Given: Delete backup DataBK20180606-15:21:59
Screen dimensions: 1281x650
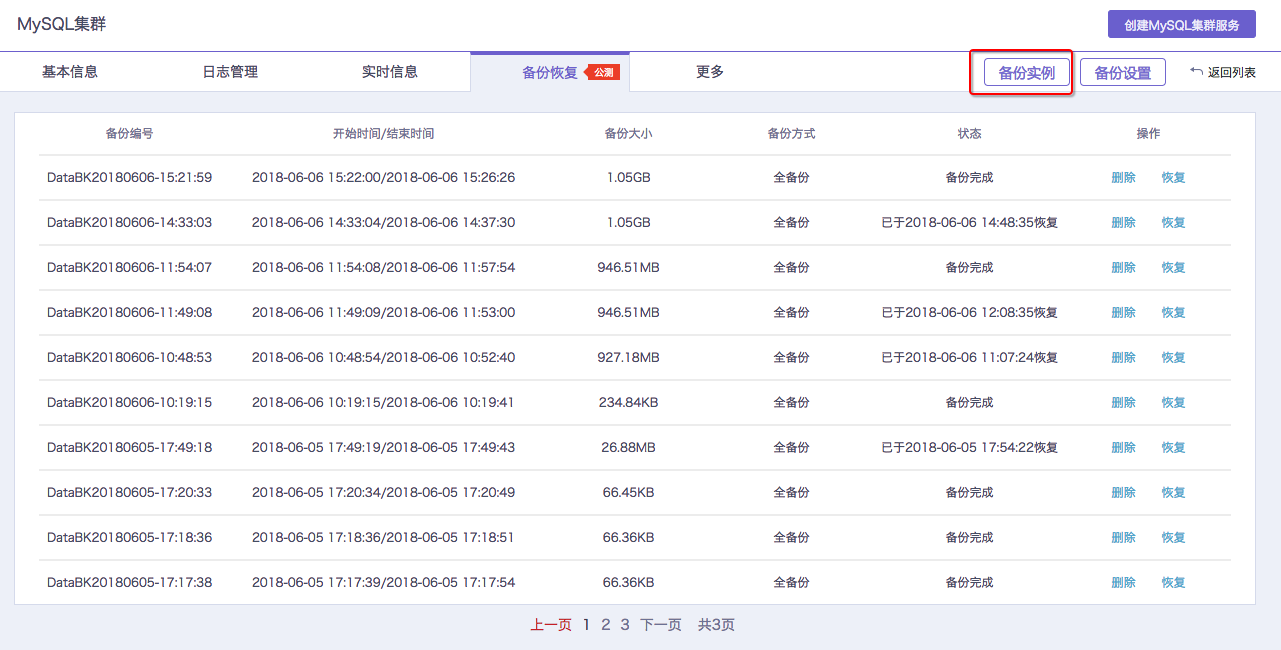Looking at the screenshot, I should click(1124, 178).
